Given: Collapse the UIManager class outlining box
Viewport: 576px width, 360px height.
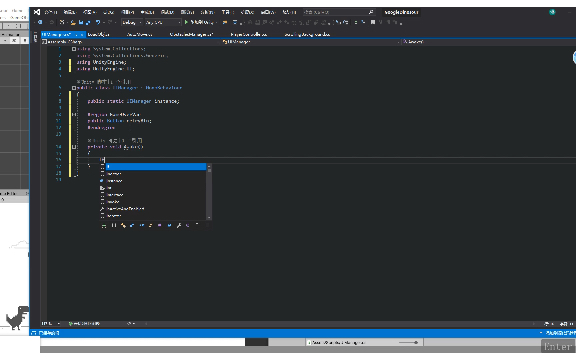Looking at the screenshot, I should [x=74, y=88].
